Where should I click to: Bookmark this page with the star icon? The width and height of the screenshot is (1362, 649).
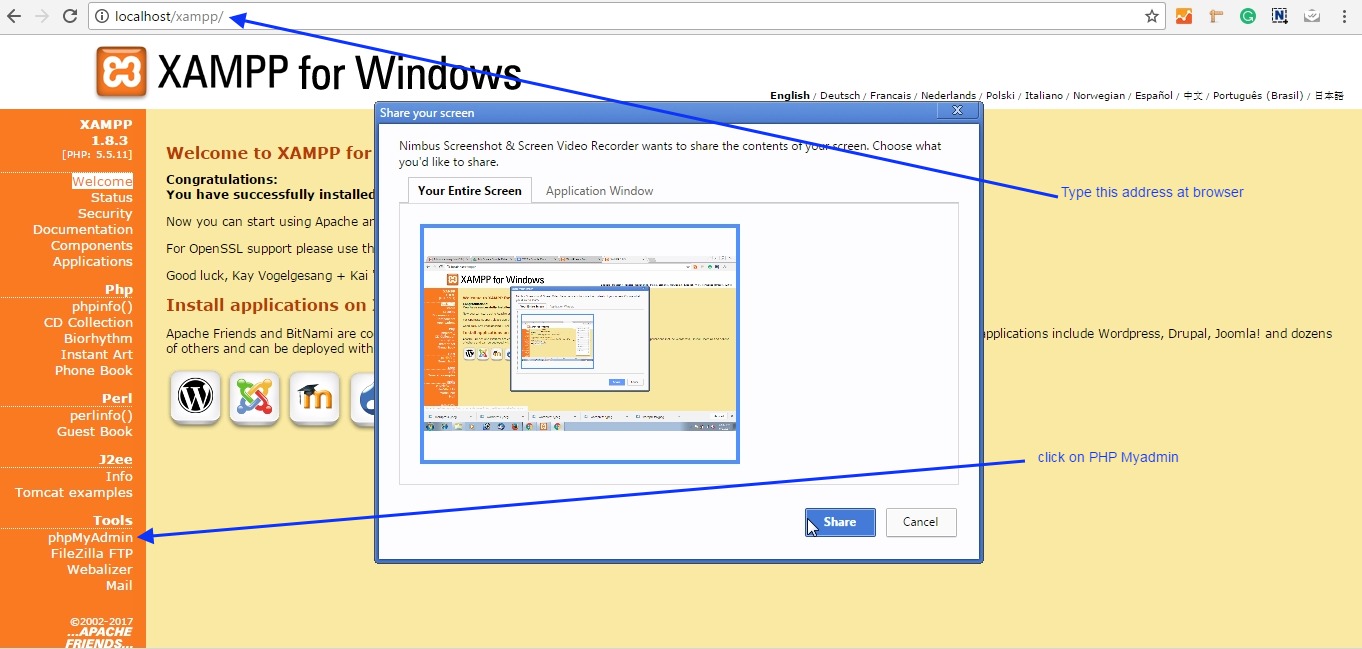point(1152,16)
